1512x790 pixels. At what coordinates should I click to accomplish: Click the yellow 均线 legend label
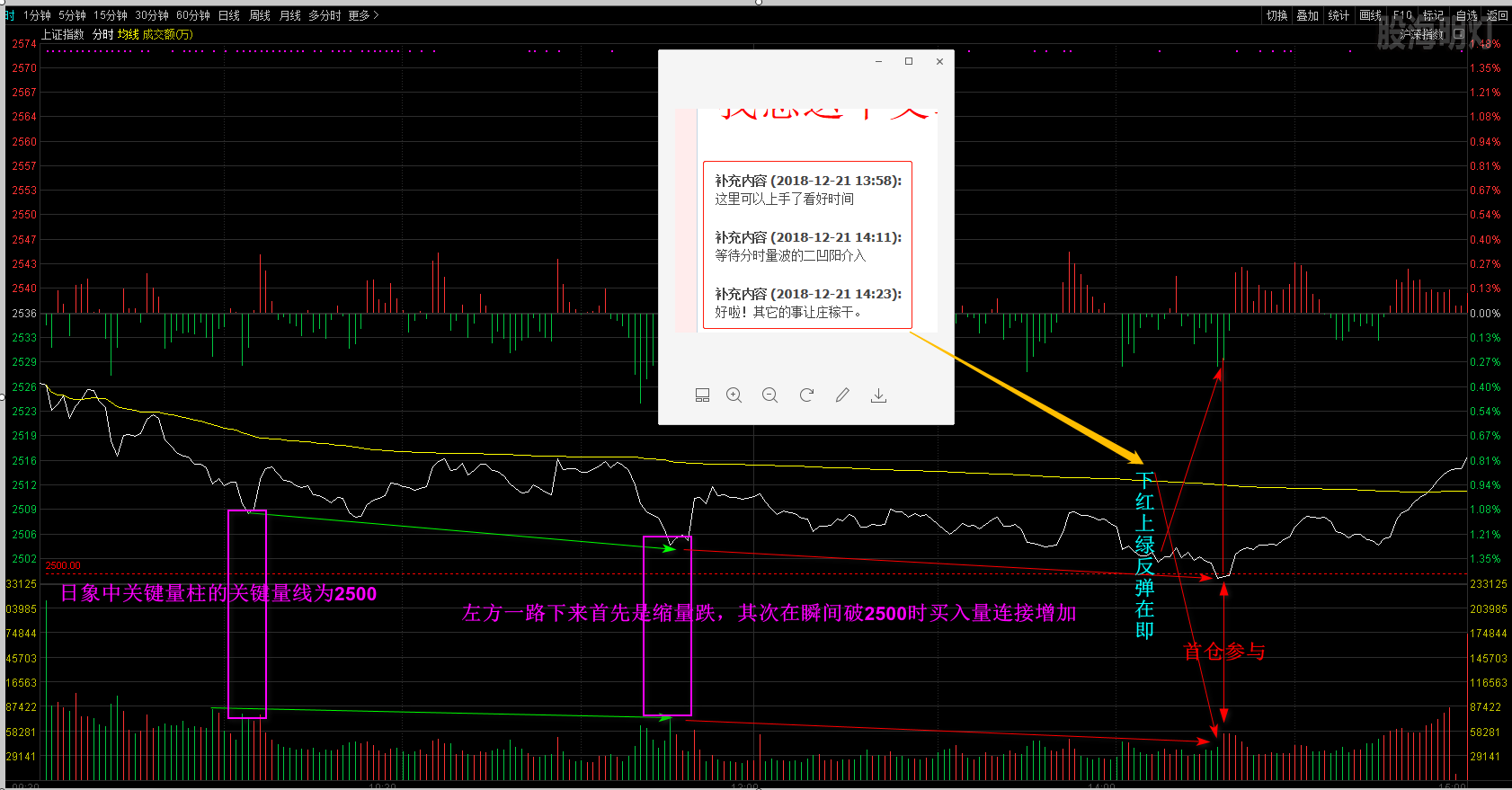pyautogui.click(x=128, y=34)
